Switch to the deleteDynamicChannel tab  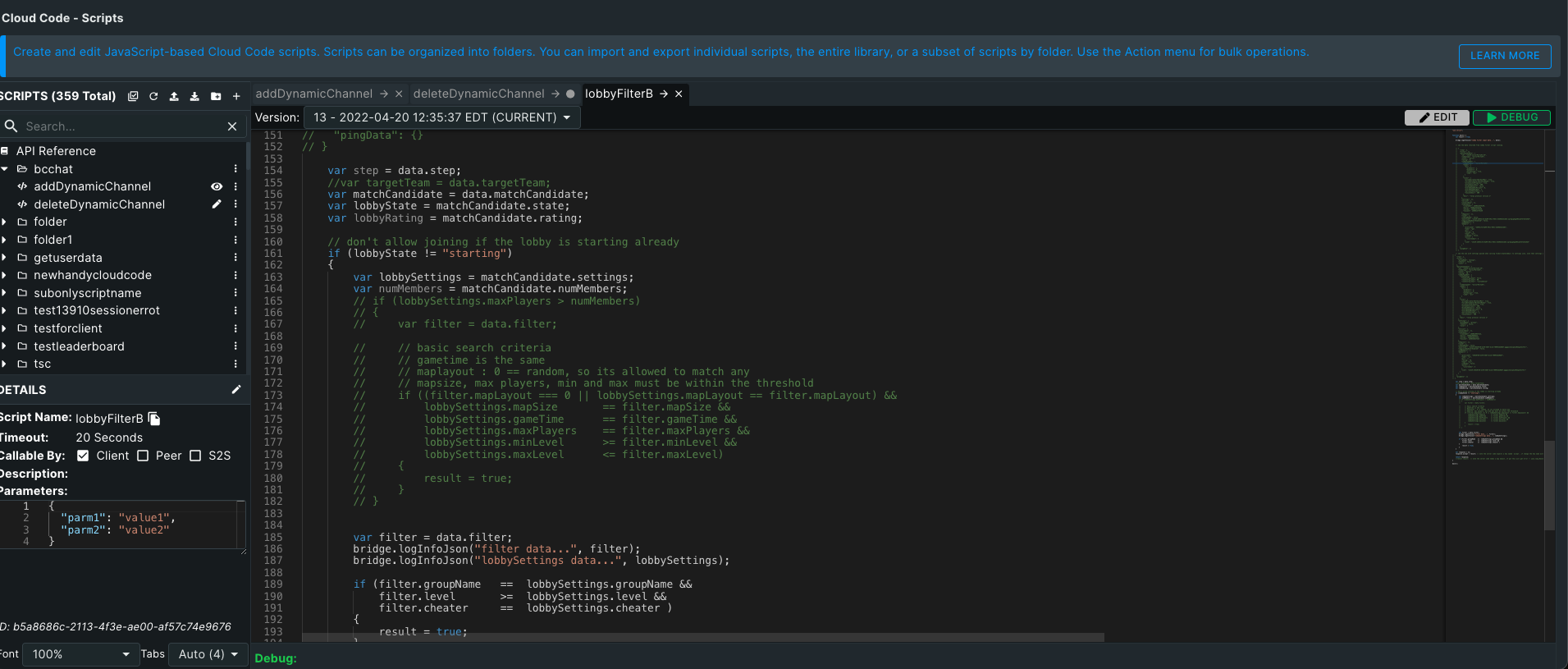click(x=478, y=94)
